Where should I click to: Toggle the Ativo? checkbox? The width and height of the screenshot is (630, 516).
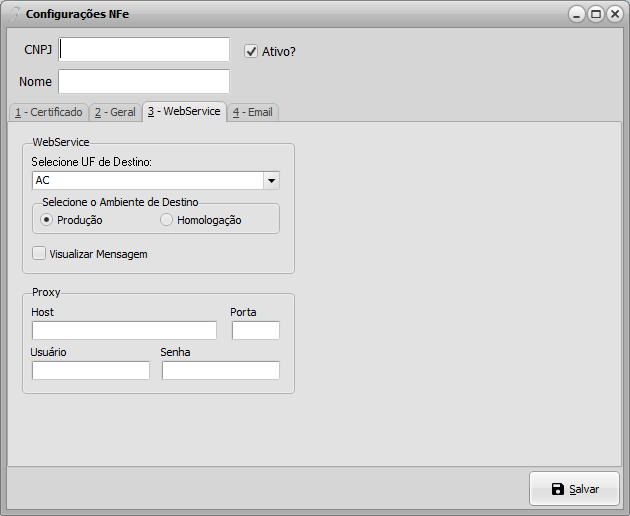point(251,51)
